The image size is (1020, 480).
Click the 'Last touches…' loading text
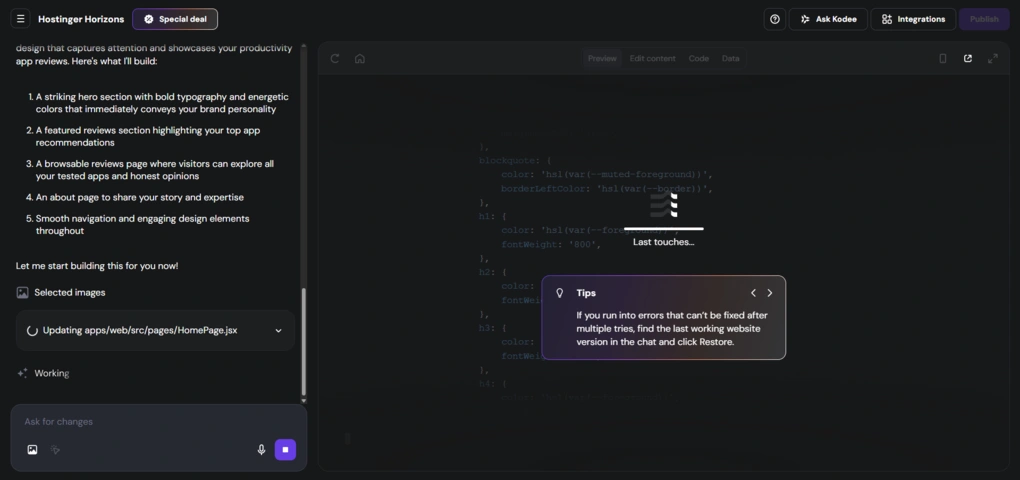[664, 242]
